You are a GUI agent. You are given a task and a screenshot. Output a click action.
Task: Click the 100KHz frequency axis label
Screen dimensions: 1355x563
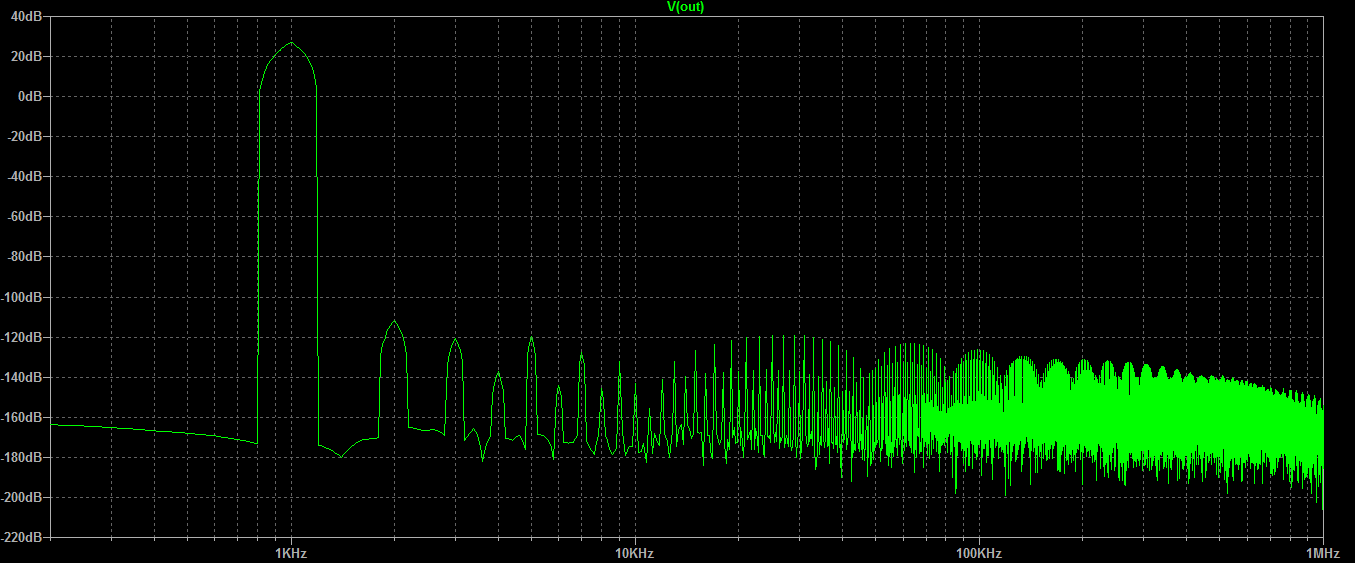[x=979, y=553]
